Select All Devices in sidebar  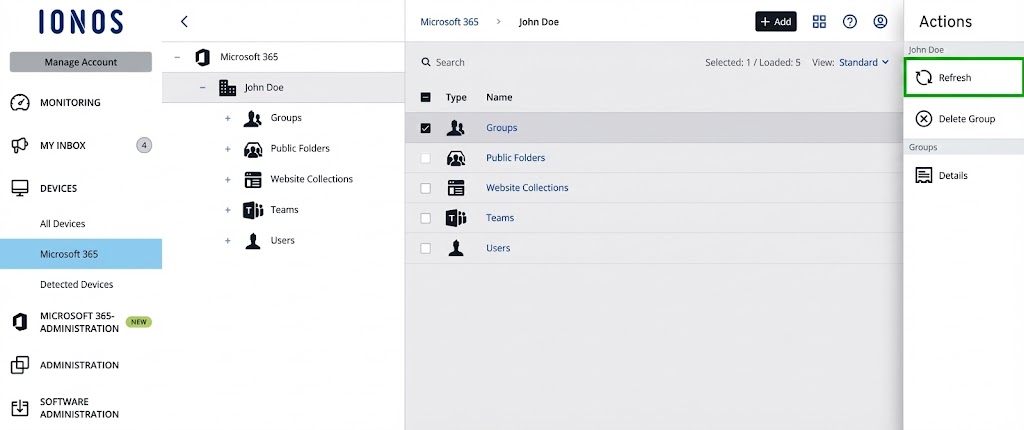[x=63, y=223]
